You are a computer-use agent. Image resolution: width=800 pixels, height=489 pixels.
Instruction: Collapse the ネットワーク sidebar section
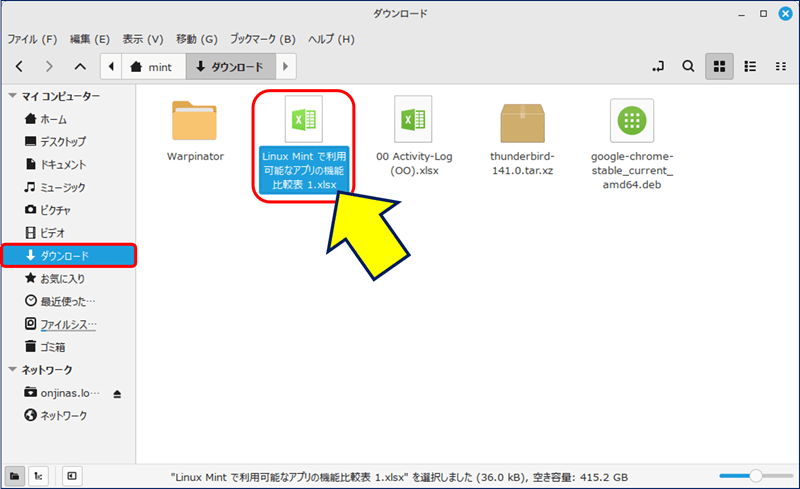(12, 369)
